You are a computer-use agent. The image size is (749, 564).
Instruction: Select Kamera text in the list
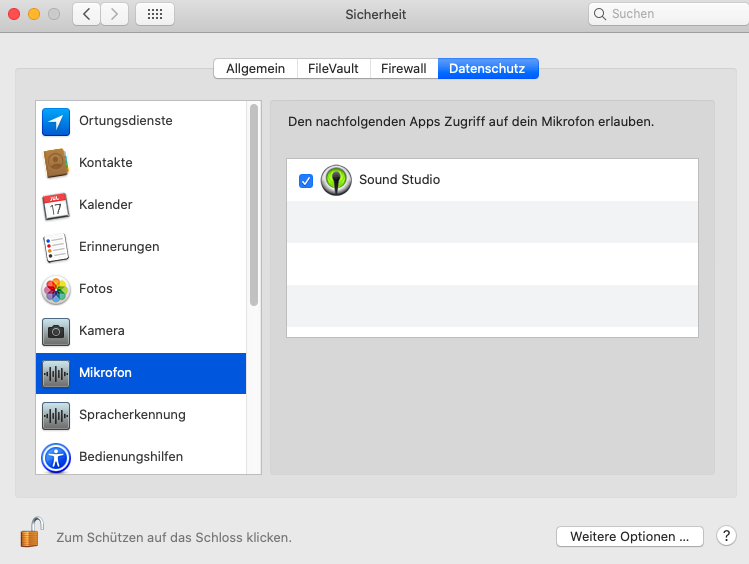click(x=102, y=330)
